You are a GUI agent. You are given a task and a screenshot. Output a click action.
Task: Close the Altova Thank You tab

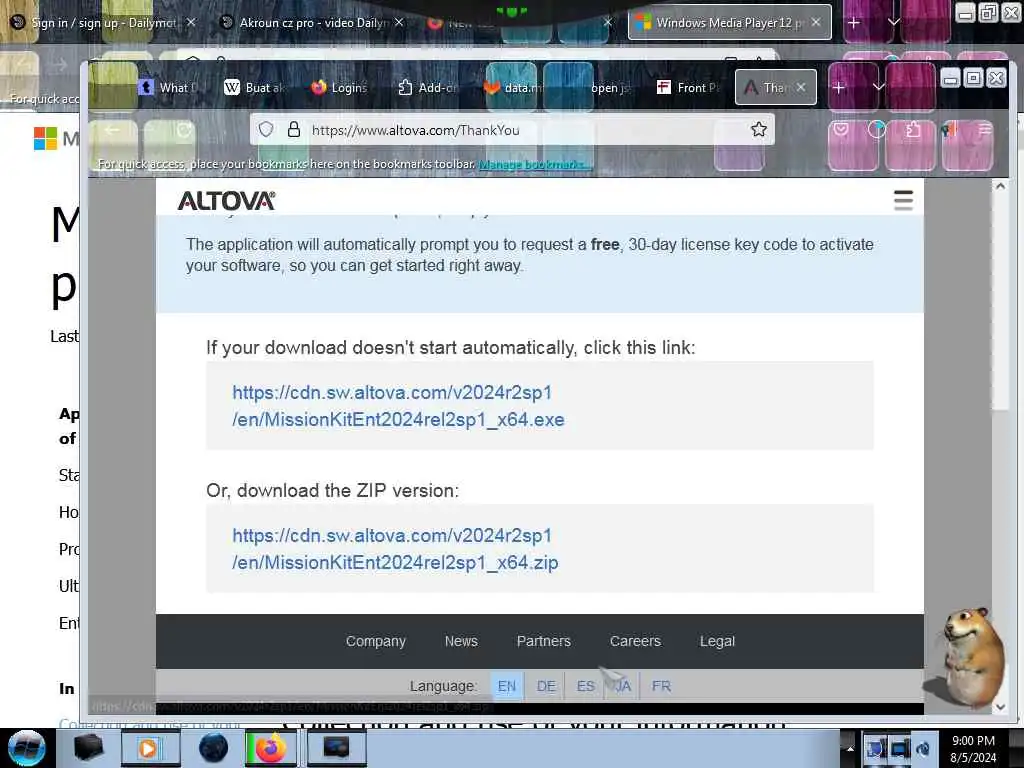click(x=801, y=87)
